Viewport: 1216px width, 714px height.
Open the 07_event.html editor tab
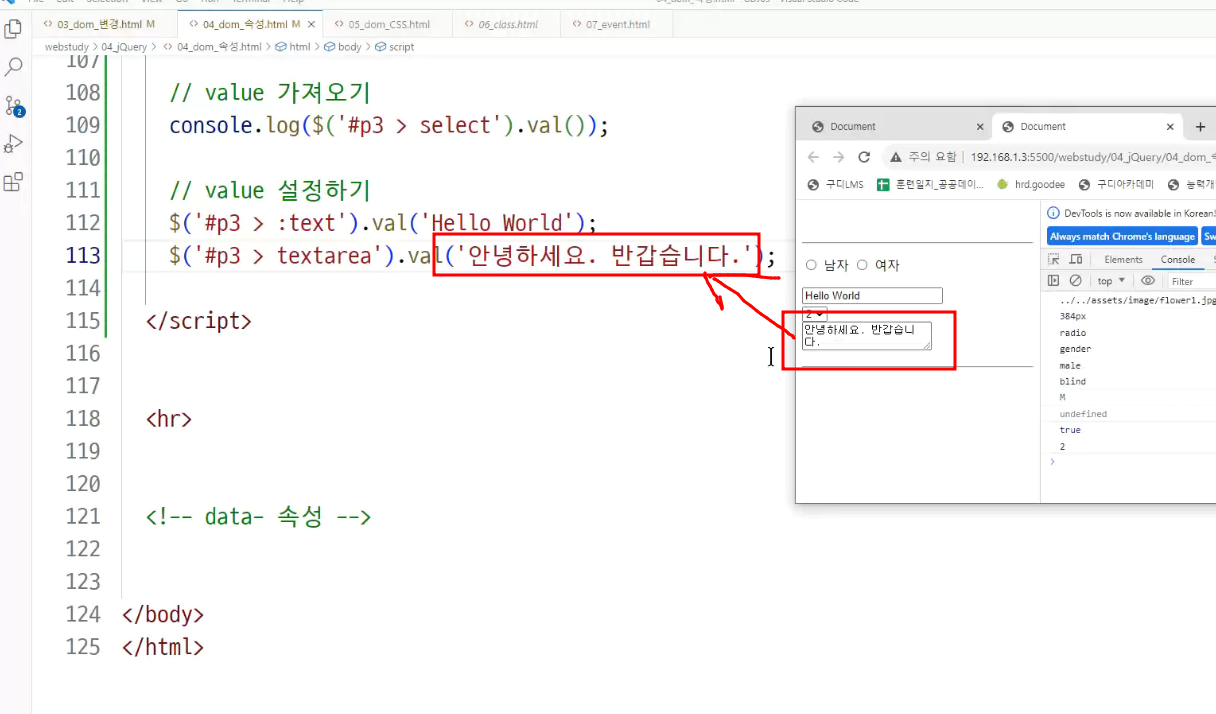click(x=617, y=24)
